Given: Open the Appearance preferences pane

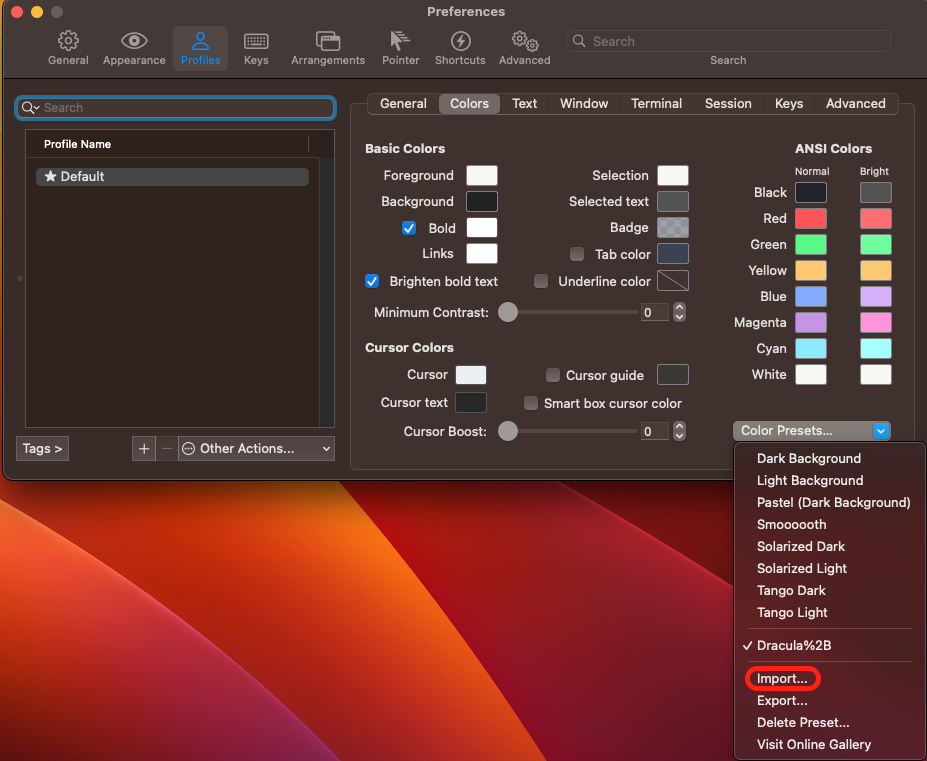Looking at the screenshot, I should pyautogui.click(x=134, y=48).
